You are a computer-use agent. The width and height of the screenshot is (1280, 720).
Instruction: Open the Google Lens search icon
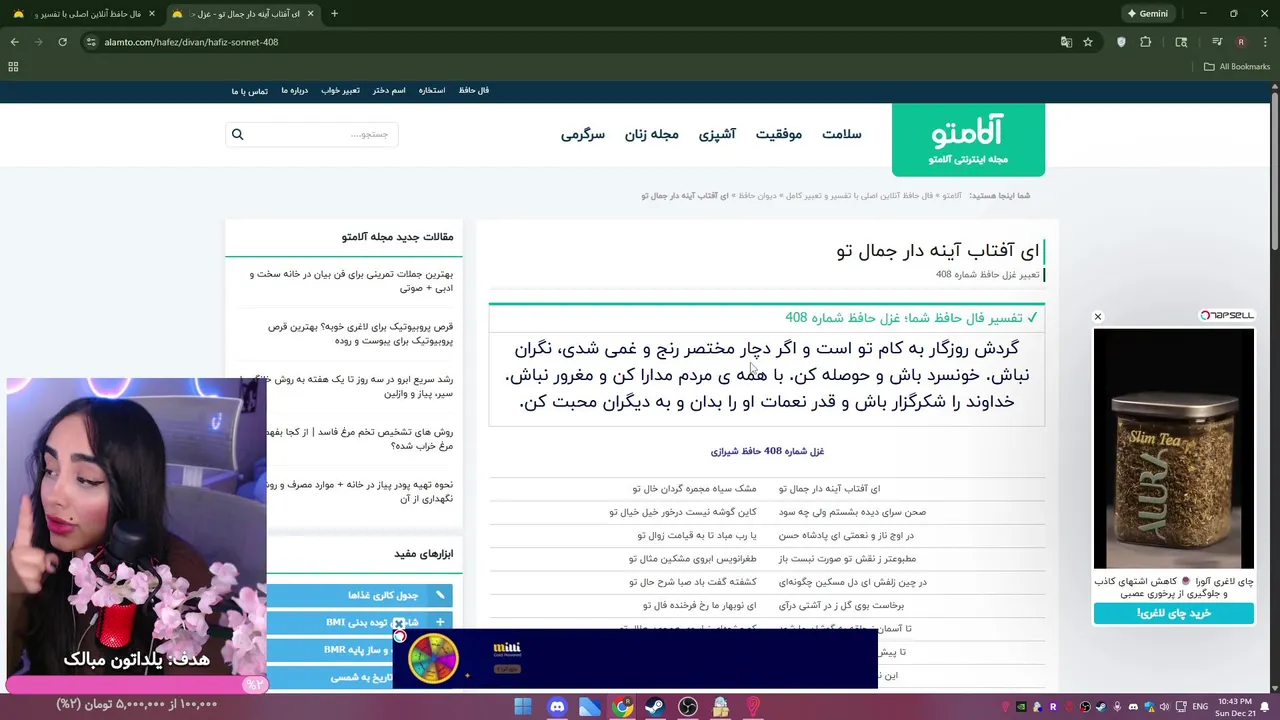[1181, 42]
